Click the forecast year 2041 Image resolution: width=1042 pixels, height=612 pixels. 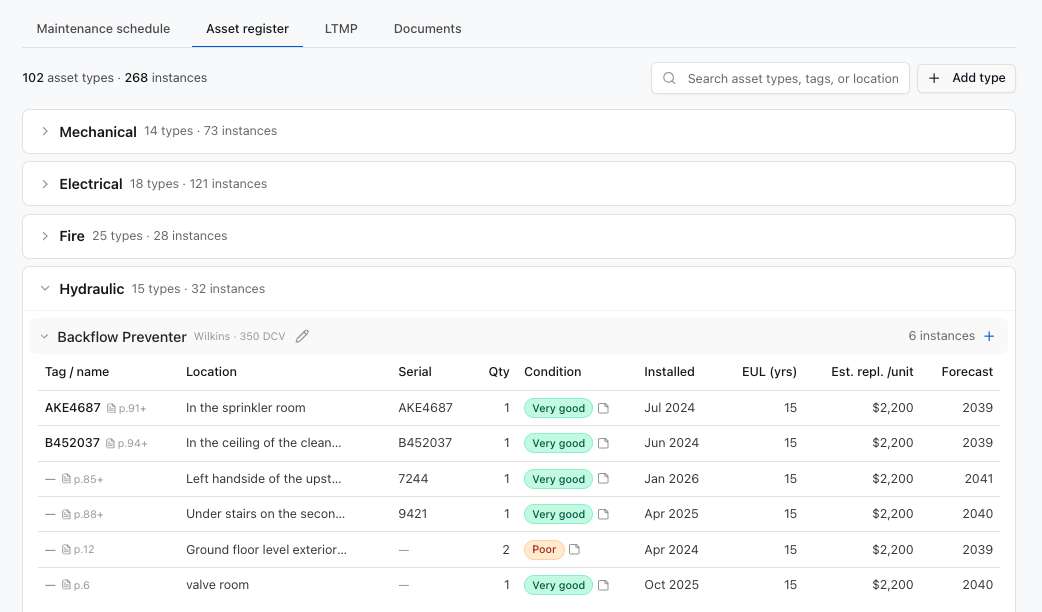coord(979,478)
